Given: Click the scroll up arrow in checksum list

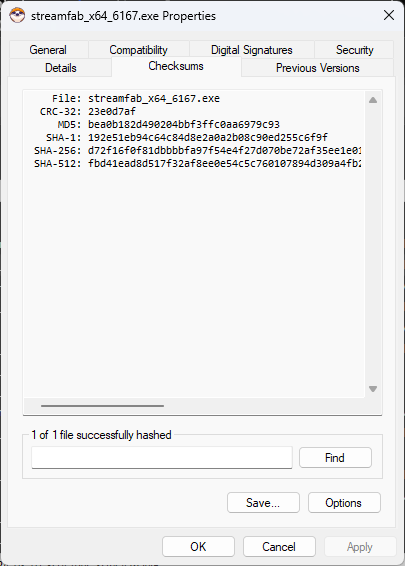Looking at the screenshot, I should 373,100.
